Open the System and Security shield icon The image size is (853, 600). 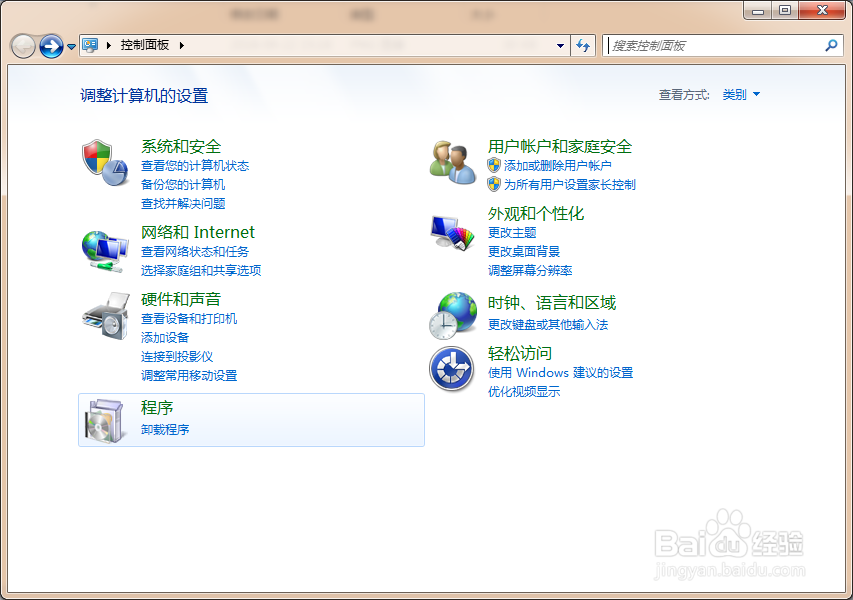pos(105,163)
